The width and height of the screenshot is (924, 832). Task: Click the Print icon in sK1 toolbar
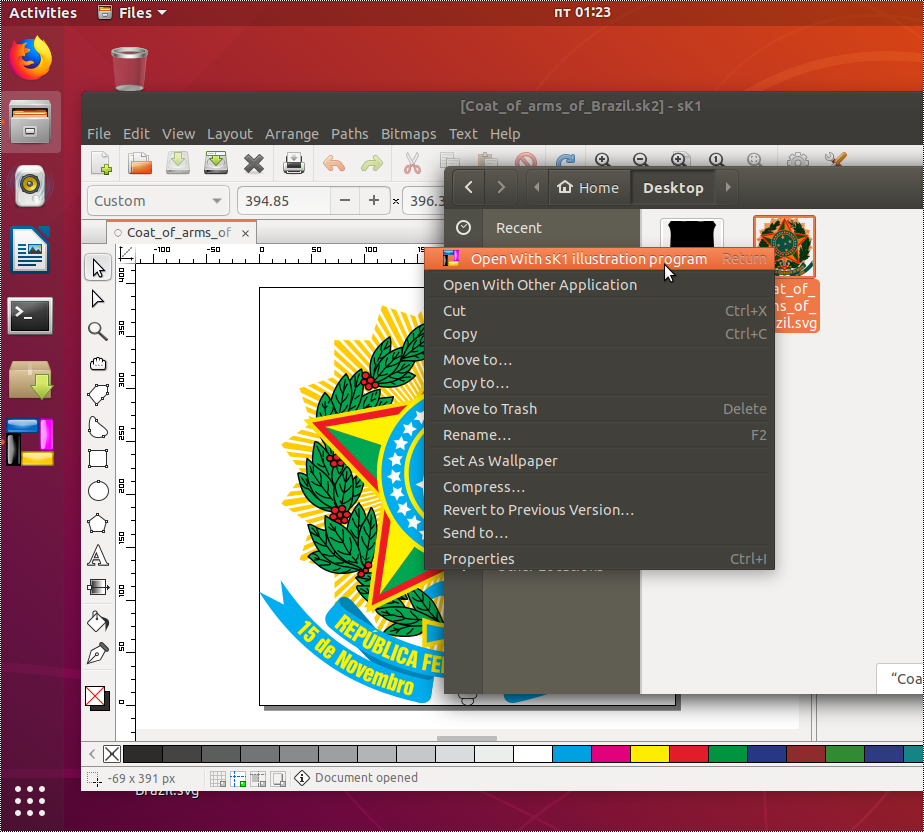click(x=293, y=163)
